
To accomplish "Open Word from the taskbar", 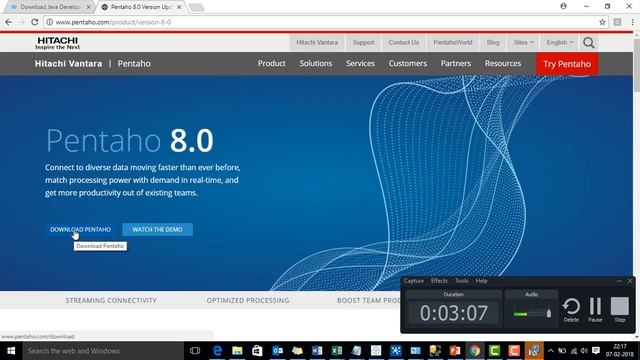I will tap(317, 351).
